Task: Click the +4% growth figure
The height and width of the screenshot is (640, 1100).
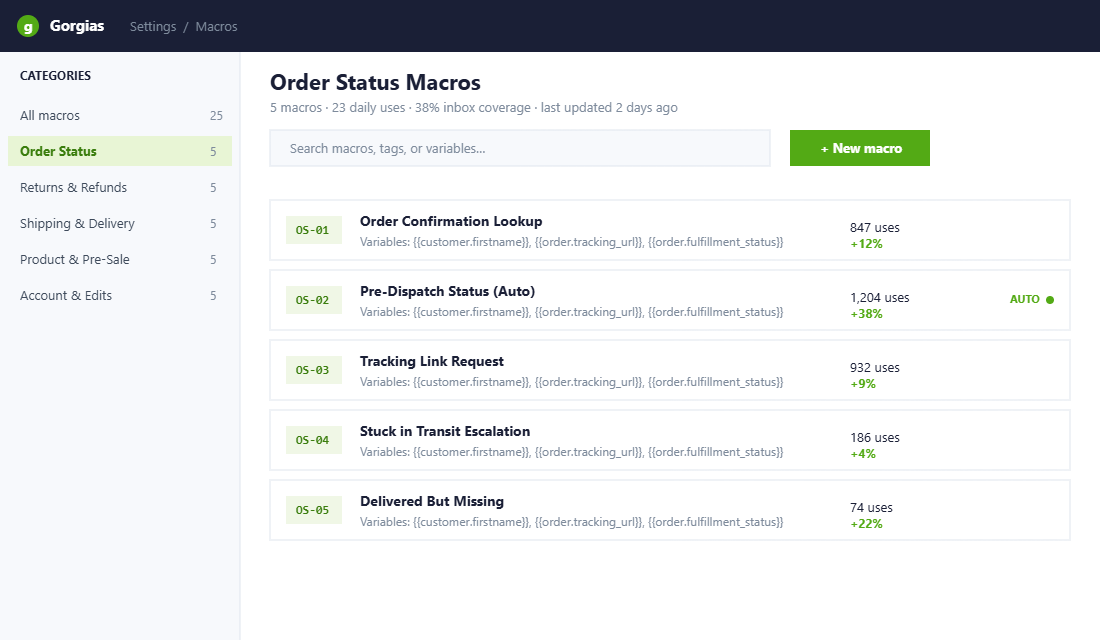Action: (863, 454)
